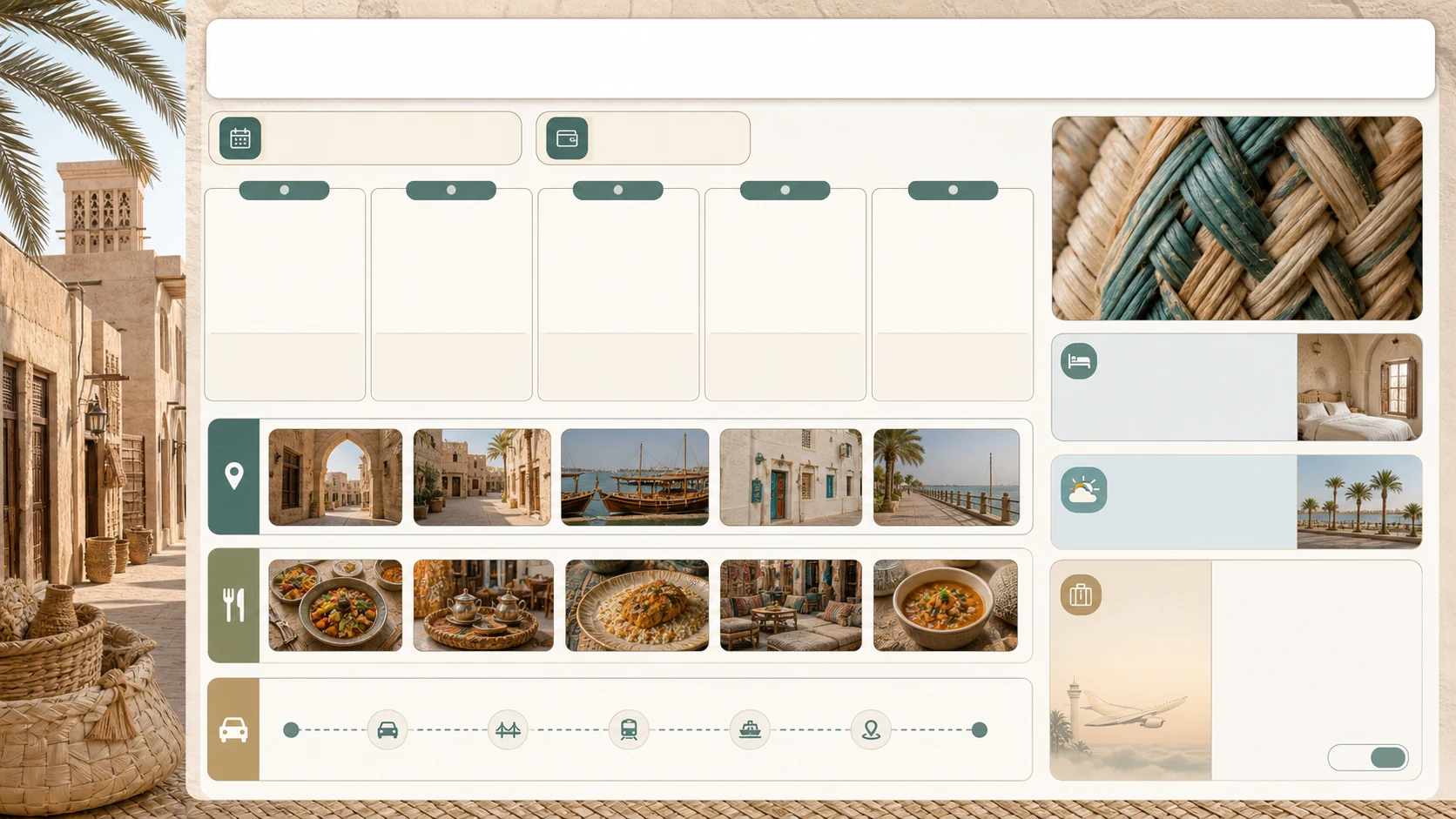Viewport: 1456px width, 819px height.
Task: Select the fifth day card pill tab
Action: coord(953,190)
